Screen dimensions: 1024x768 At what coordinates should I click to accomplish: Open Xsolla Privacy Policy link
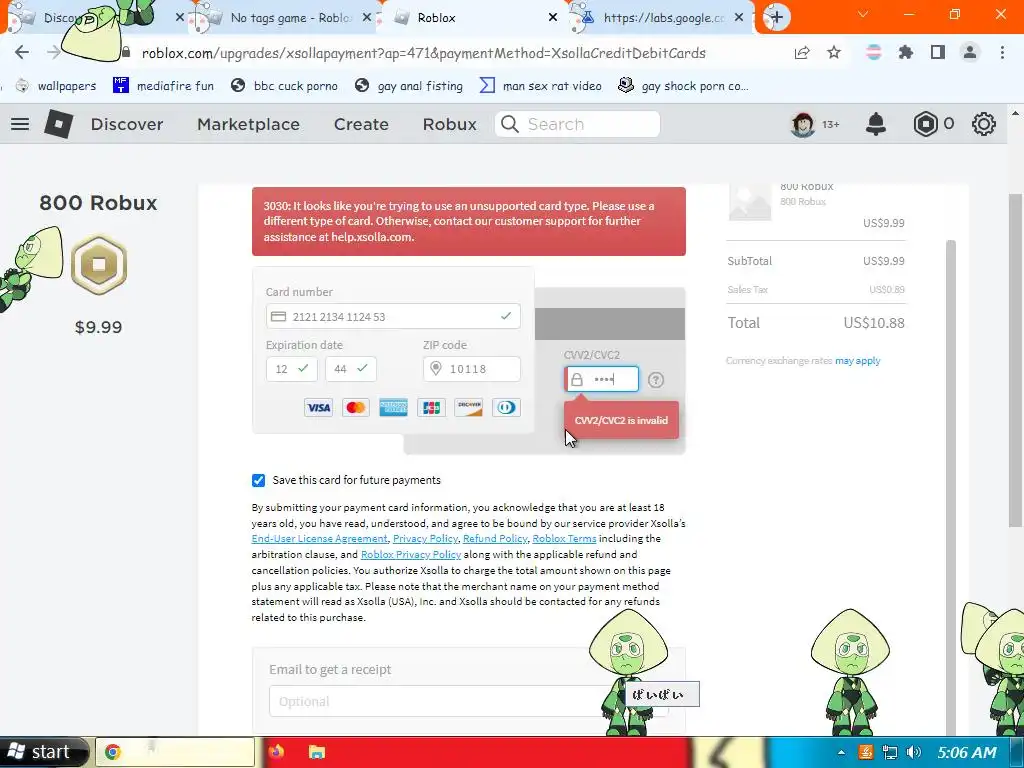click(x=425, y=539)
